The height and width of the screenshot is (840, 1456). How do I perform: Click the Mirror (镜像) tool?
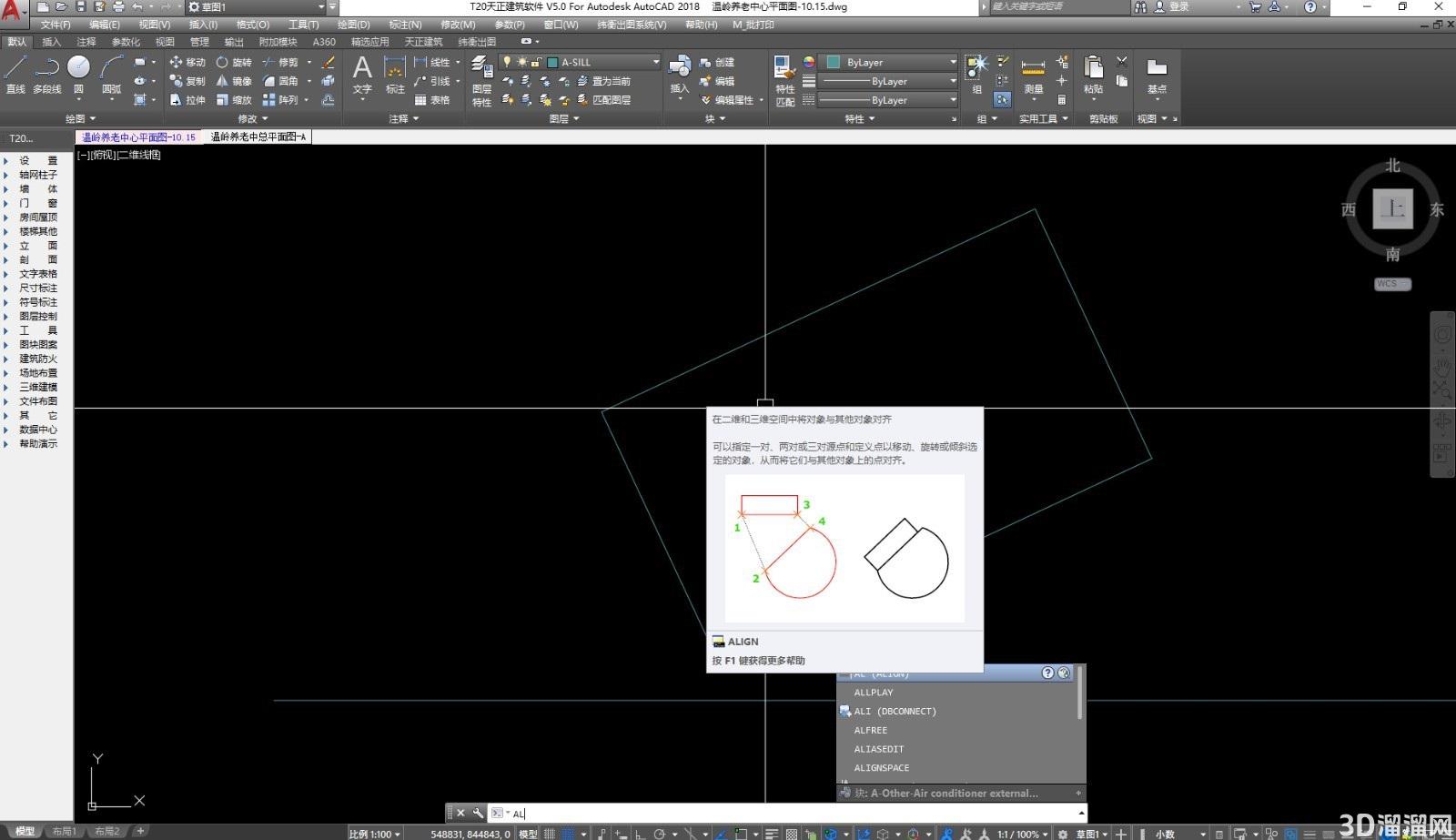(x=233, y=81)
